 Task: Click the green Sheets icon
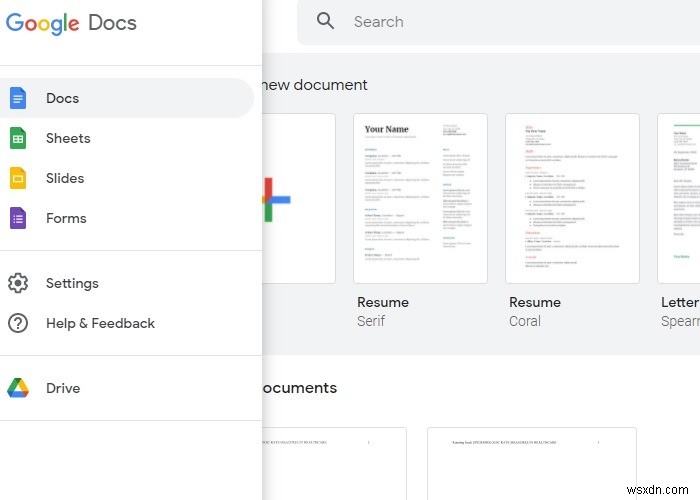coord(18,138)
